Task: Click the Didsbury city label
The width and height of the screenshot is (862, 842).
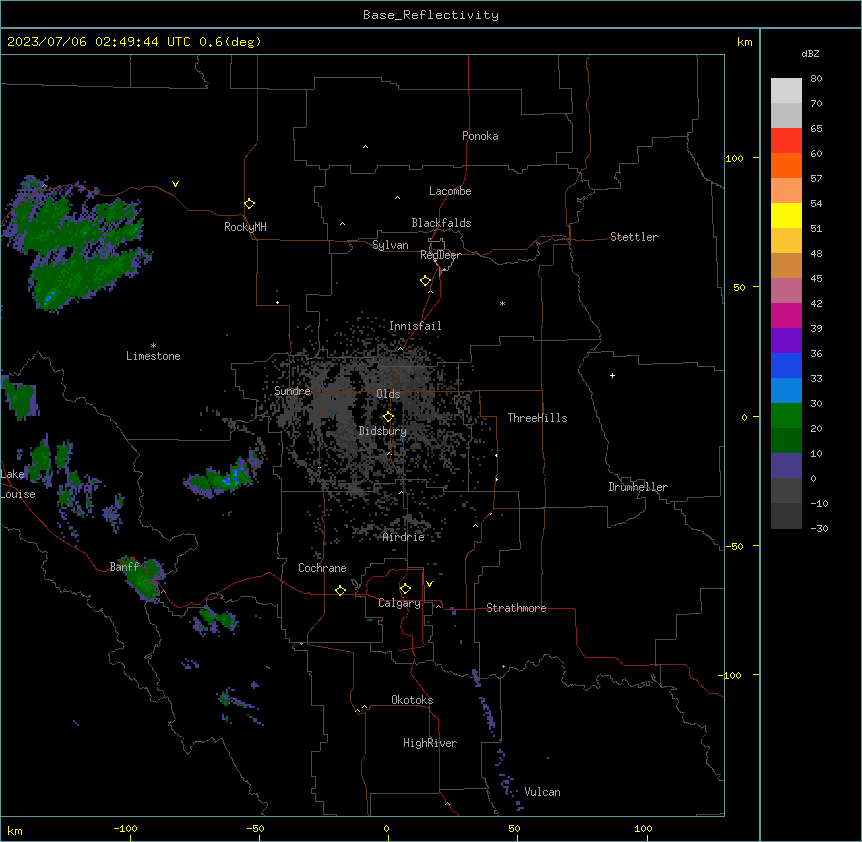Action: click(x=383, y=431)
